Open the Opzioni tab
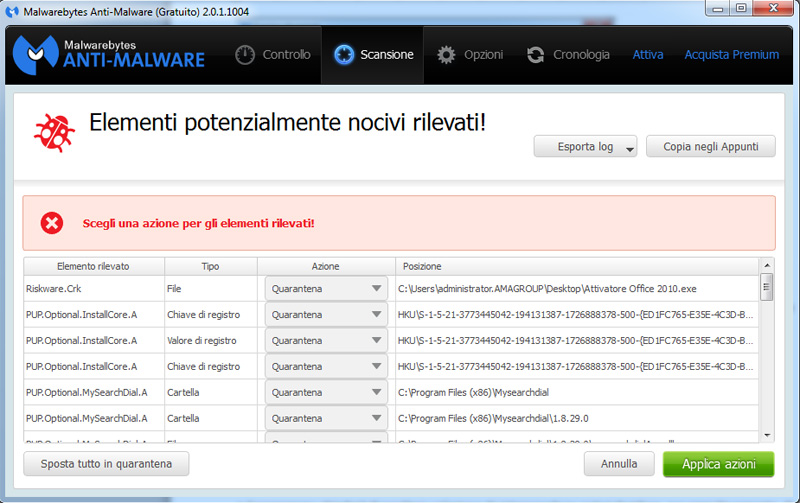 (470, 55)
